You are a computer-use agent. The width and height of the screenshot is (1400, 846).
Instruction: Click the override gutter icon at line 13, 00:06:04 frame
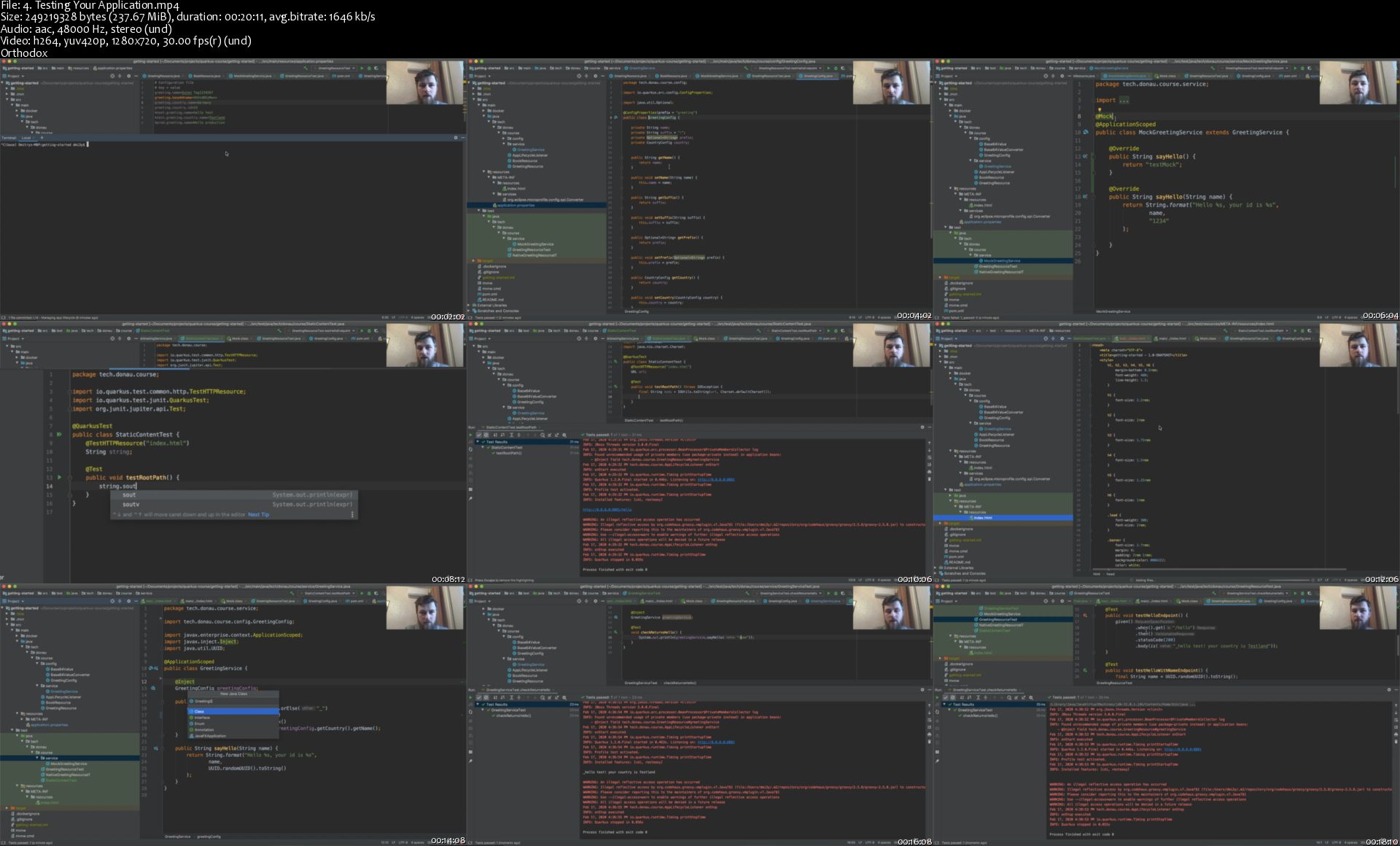(1086, 156)
